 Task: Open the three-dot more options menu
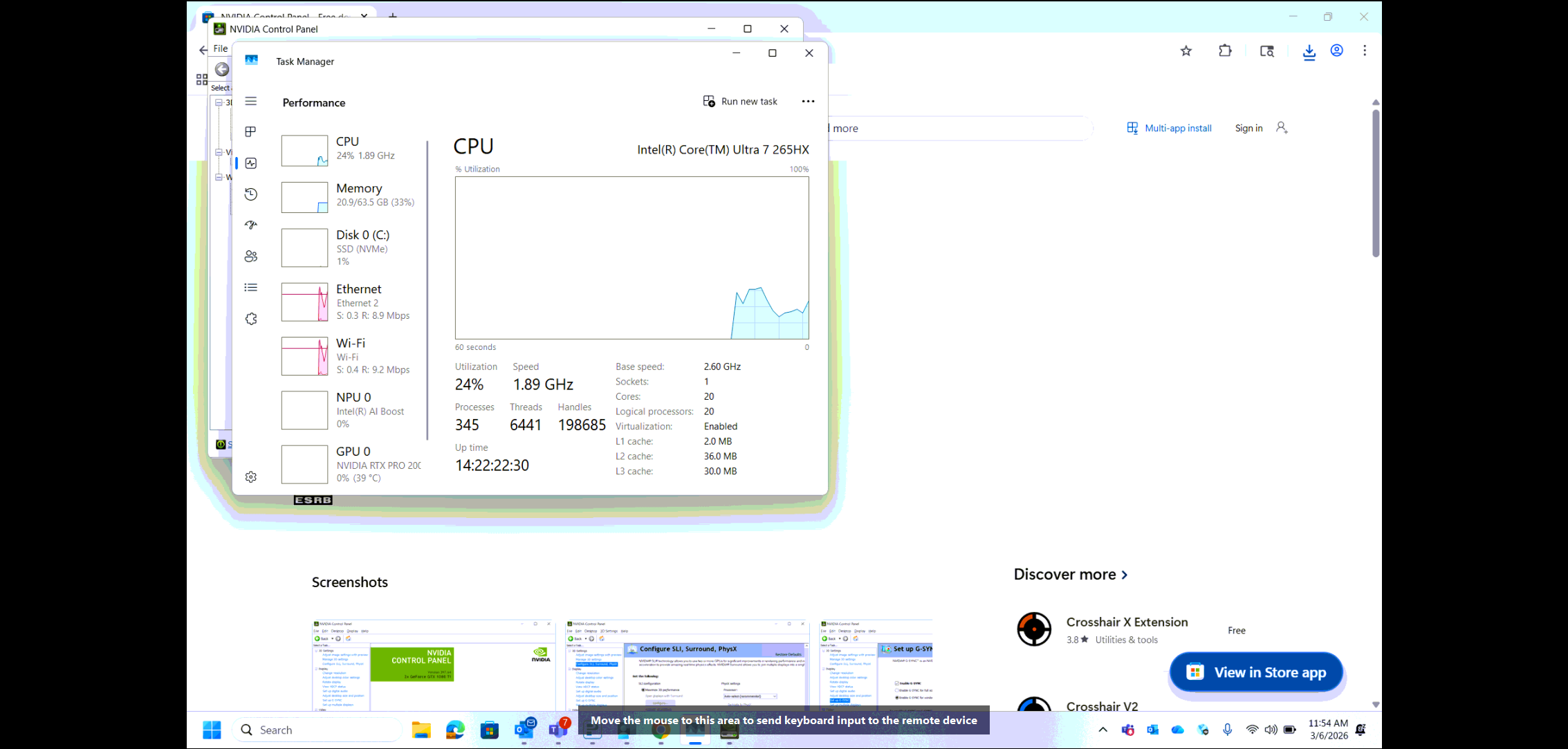click(x=808, y=101)
